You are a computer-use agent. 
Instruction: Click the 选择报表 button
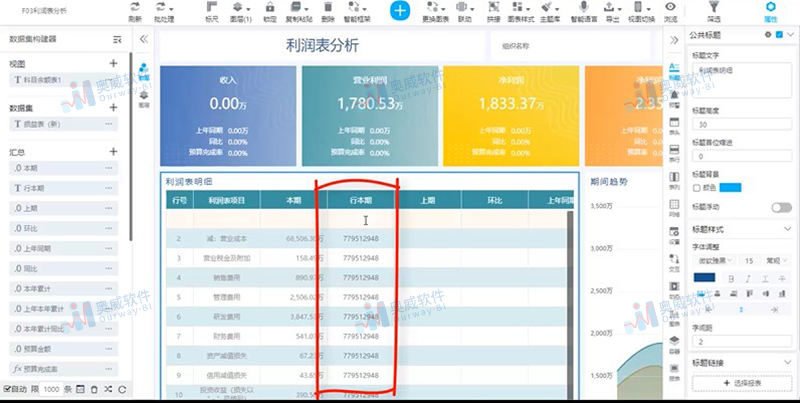742,383
